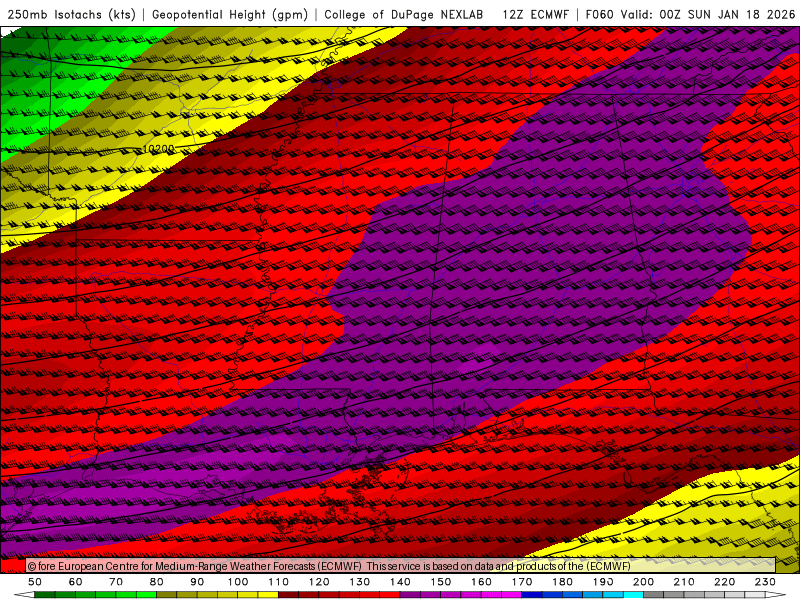Click the right arrow end of color bar
Viewport: 800px width, 600px height.
click(x=776, y=594)
